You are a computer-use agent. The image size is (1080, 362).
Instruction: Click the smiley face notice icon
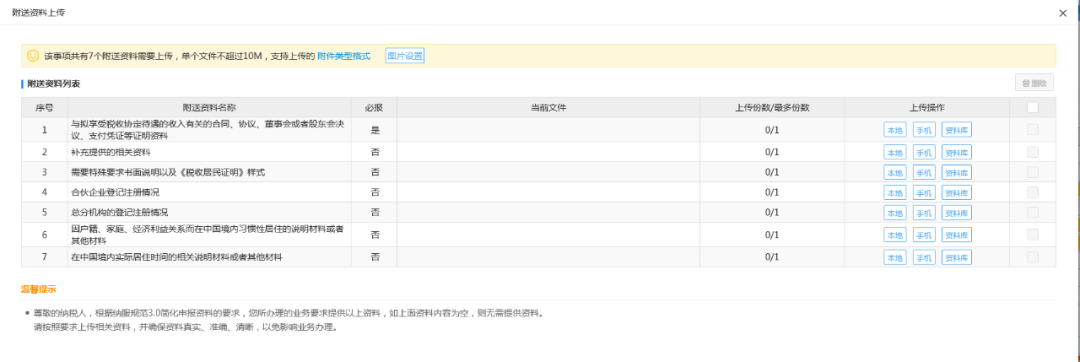pyautogui.click(x=32, y=55)
